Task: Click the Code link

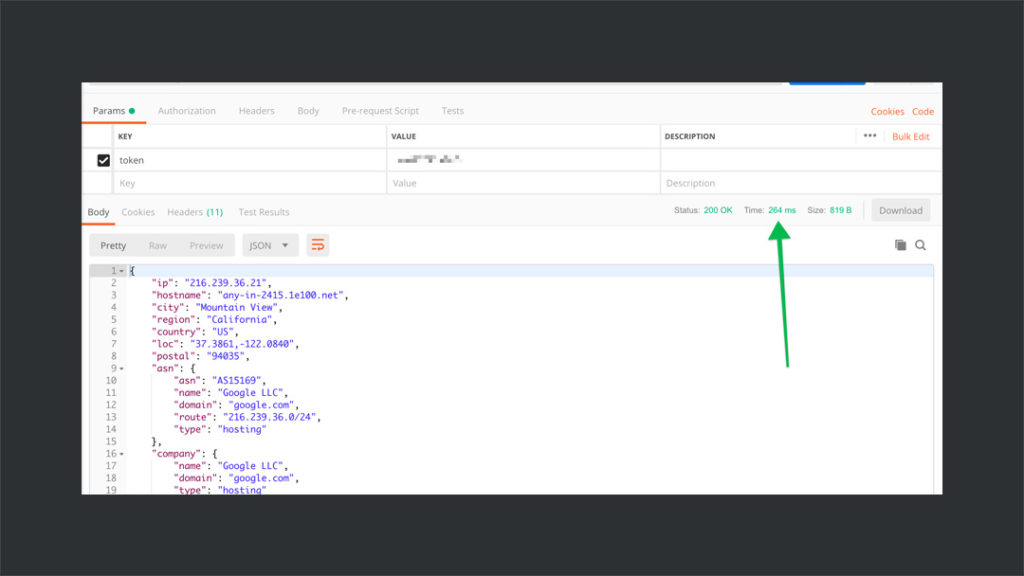Action: tap(922, 111)
